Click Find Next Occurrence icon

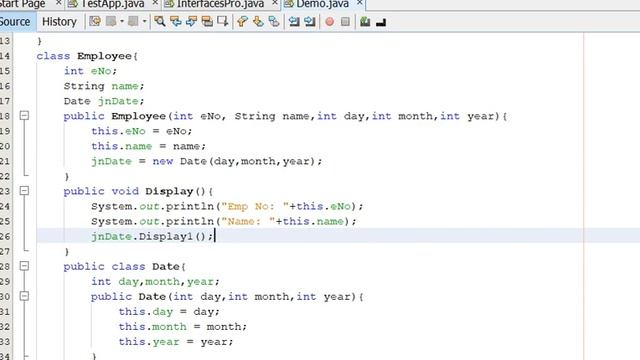pyautogui.click(x=191, y=21)
